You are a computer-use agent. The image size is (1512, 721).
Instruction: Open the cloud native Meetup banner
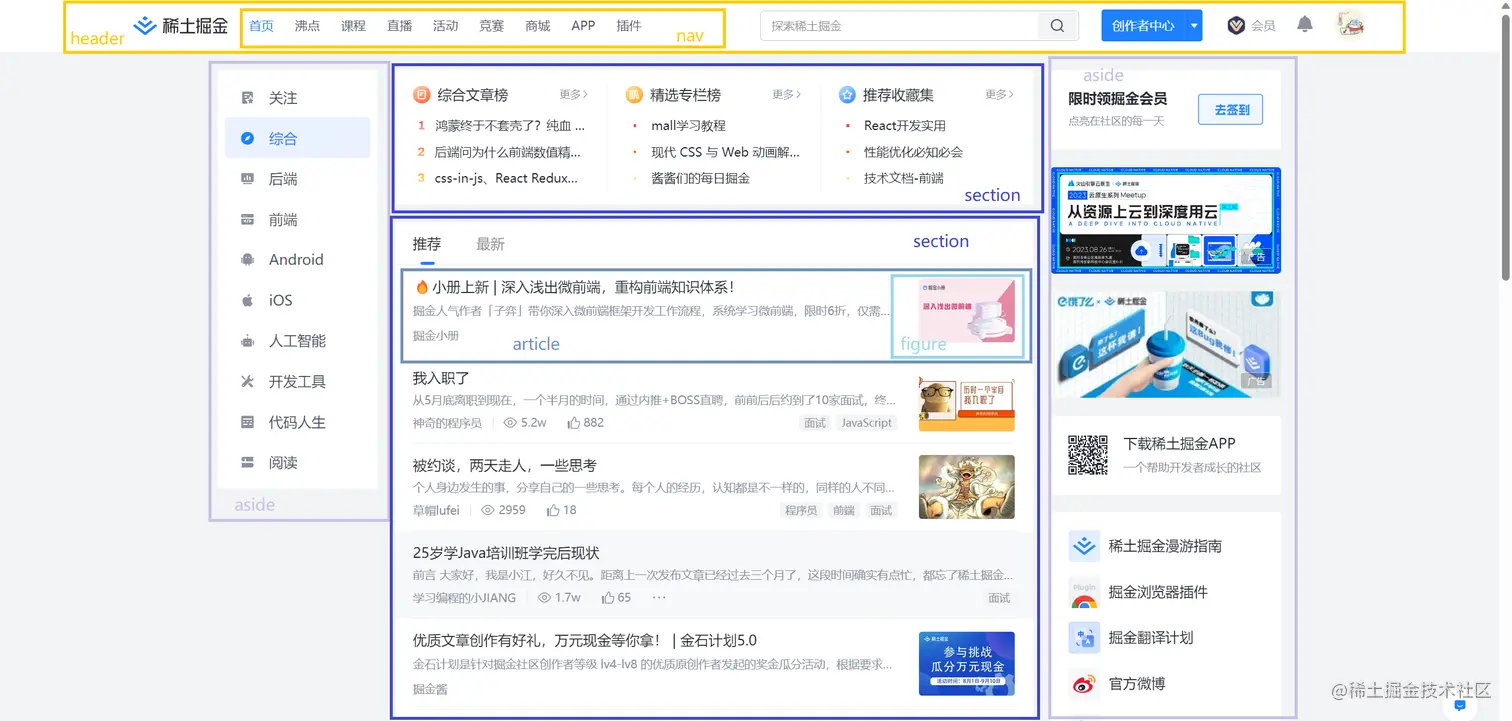pyautogui.click(x=1166, y=220)
